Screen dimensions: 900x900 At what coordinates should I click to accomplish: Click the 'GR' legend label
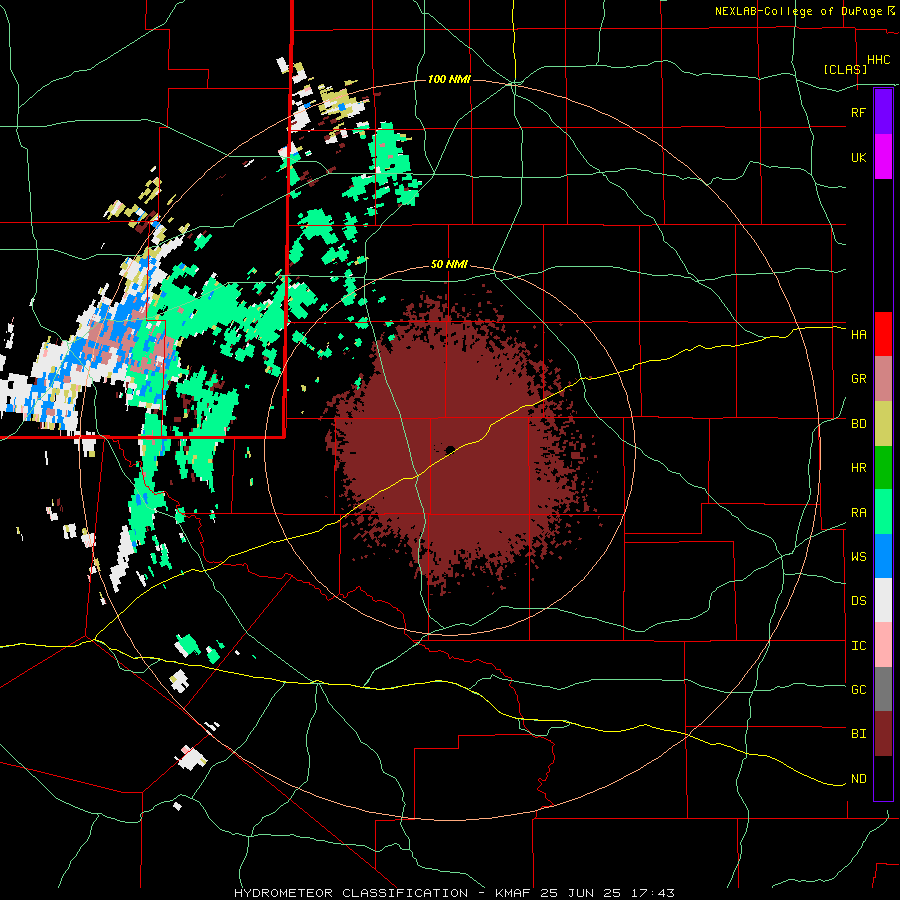coord(858,379)
